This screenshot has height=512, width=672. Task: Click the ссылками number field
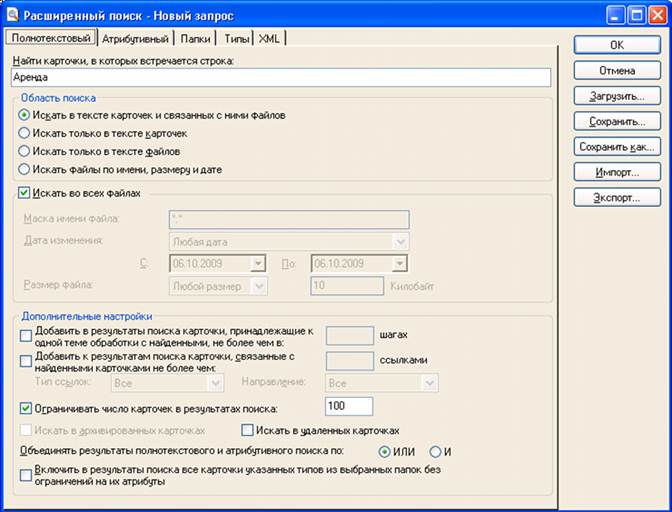350,361
